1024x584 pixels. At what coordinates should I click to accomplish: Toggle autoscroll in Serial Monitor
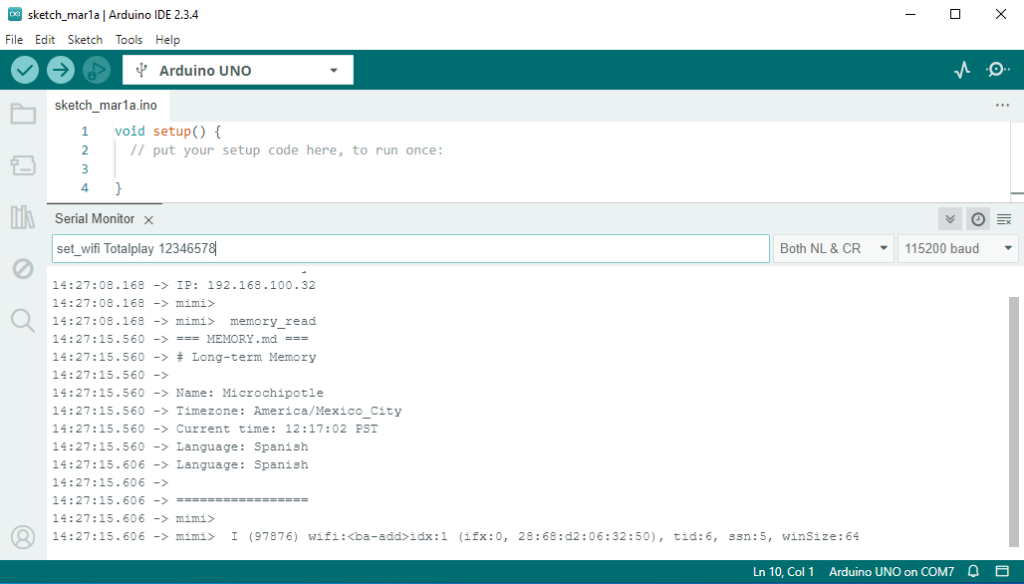point(950,219)
